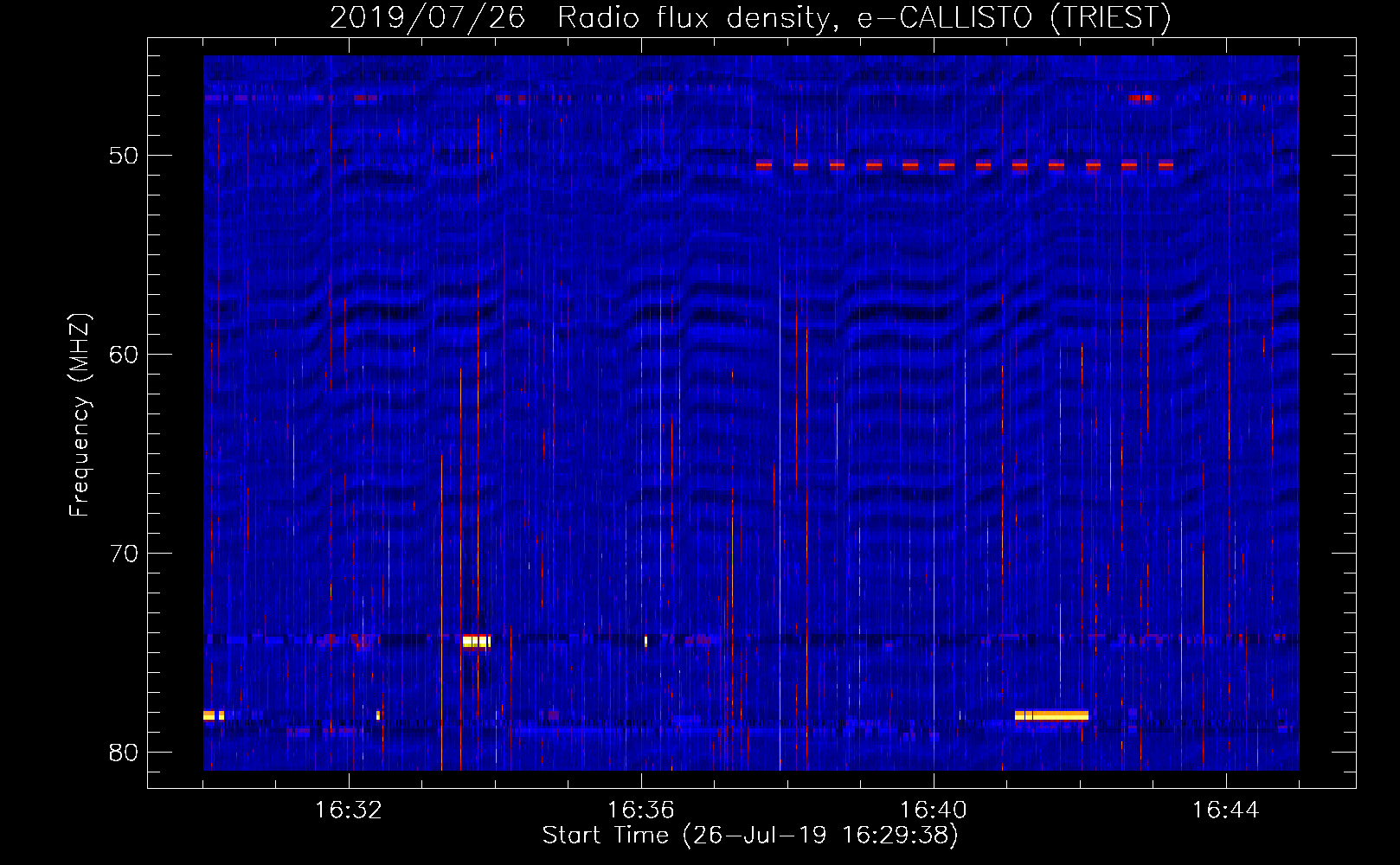Click the plot title mentioning e-CALLISTO (TRIEST)
The height and width of the screenshot is (865, 1400).
750,17
